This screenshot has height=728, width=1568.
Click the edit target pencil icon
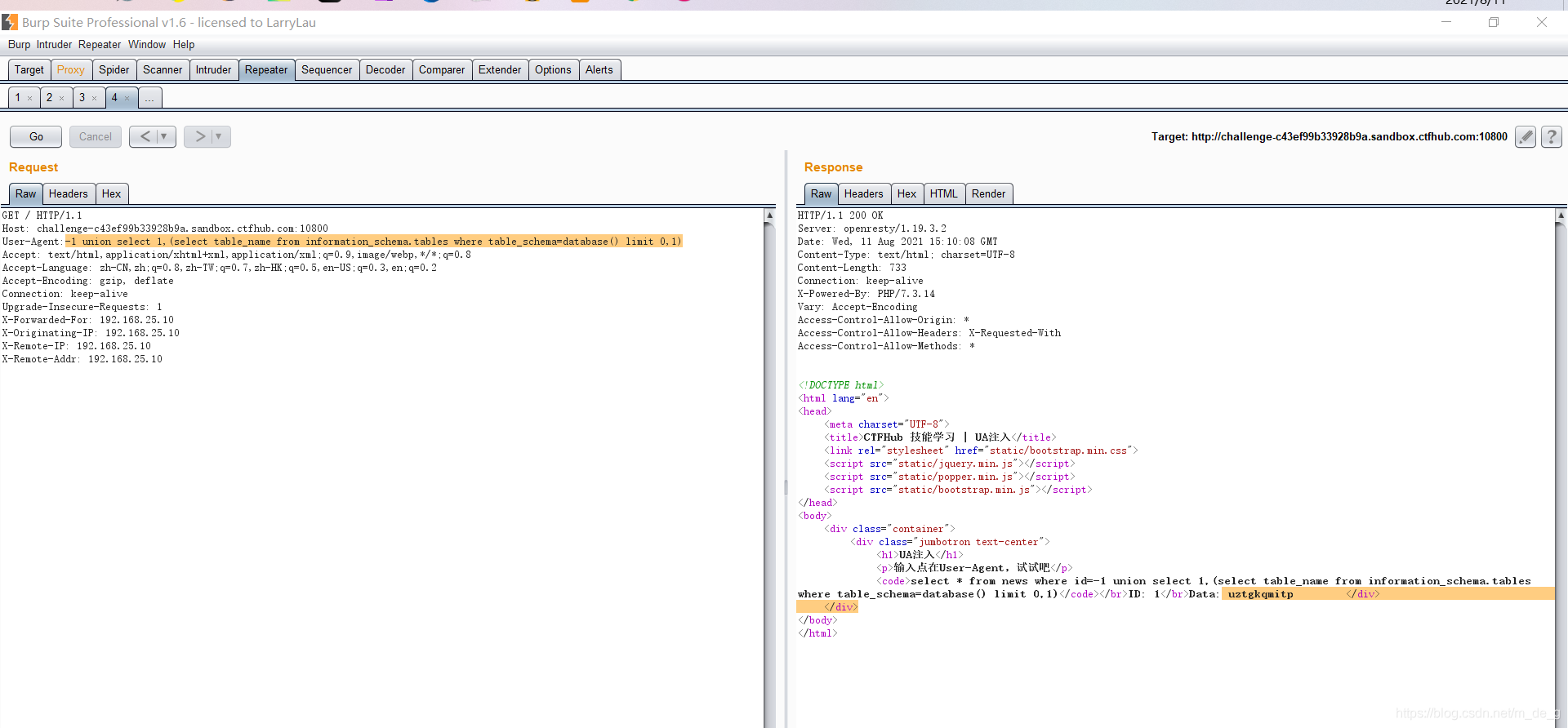tap(1525, 136)
